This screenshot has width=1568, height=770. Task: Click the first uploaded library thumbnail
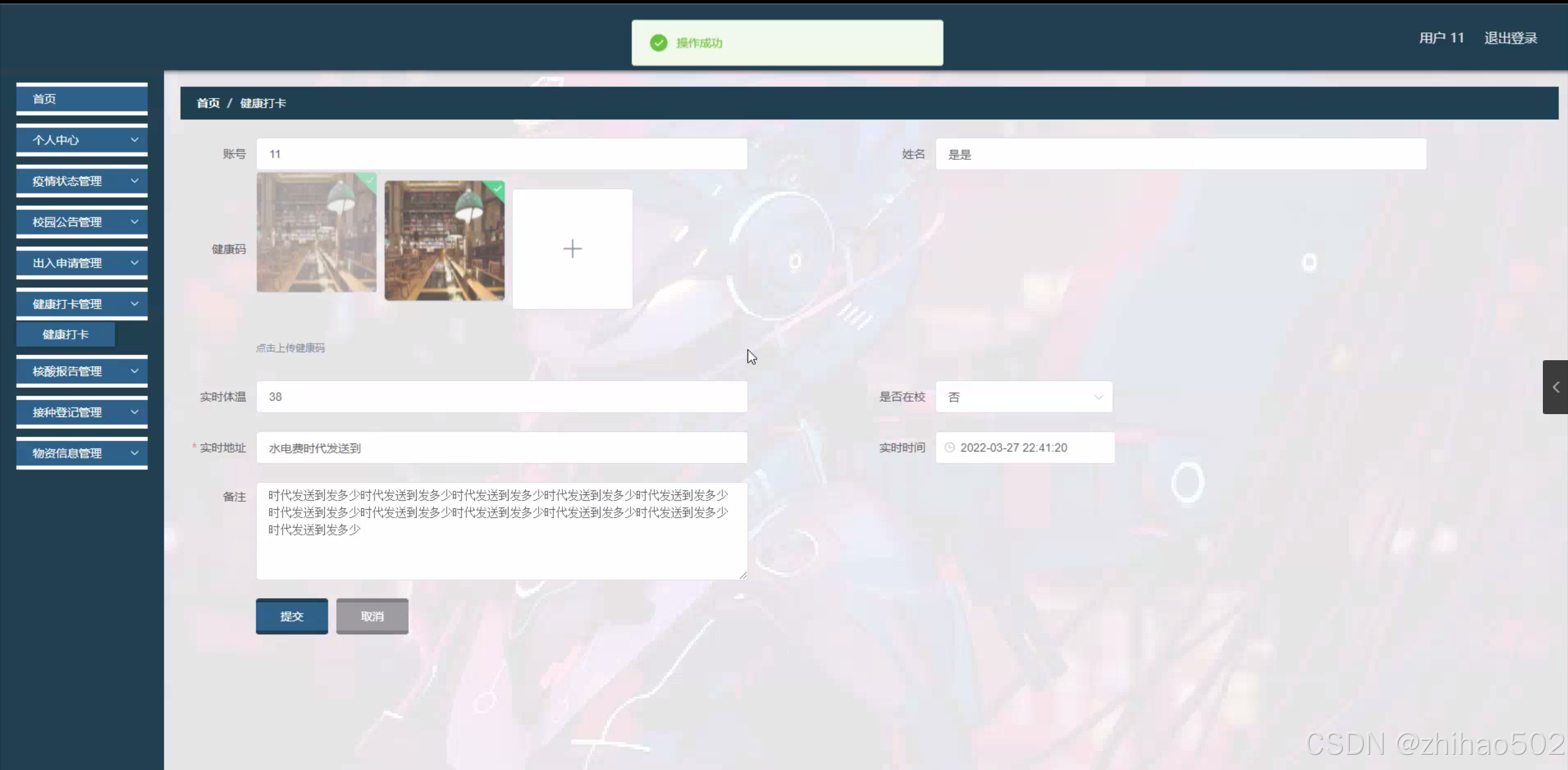pyautogui.click(x=316, y=233)
